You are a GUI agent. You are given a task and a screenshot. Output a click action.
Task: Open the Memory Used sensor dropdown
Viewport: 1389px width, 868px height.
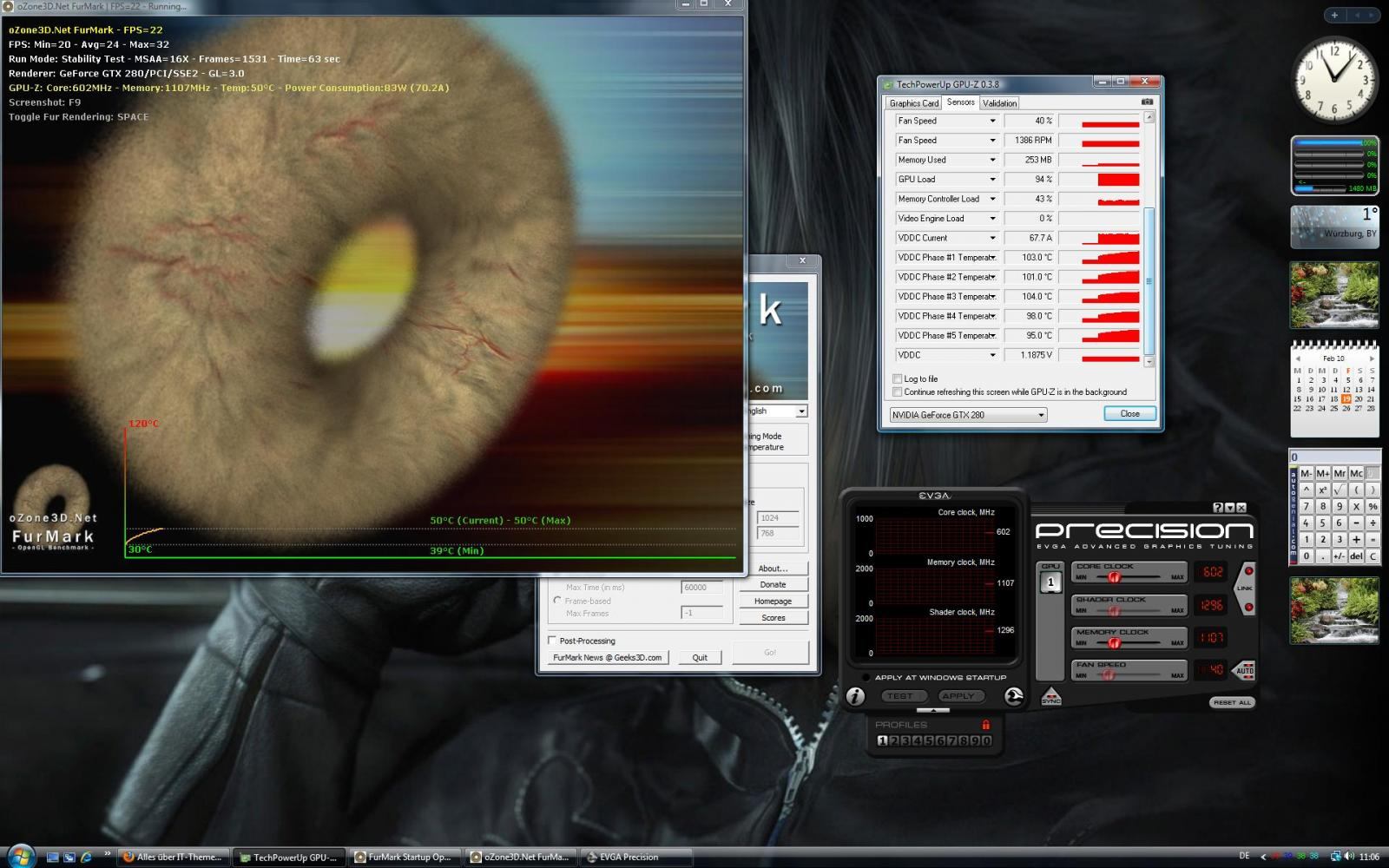(x=993, y=160)
